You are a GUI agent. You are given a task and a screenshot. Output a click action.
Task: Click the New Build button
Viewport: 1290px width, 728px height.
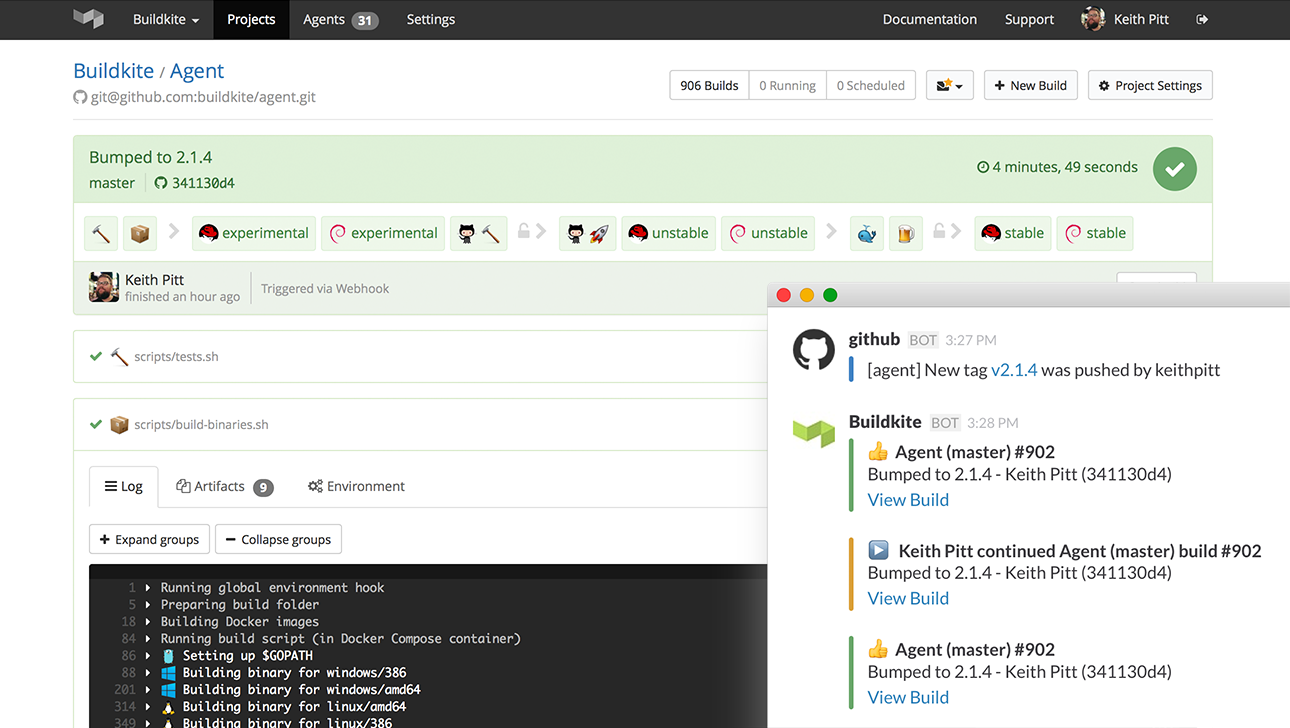pos(1030,85)
